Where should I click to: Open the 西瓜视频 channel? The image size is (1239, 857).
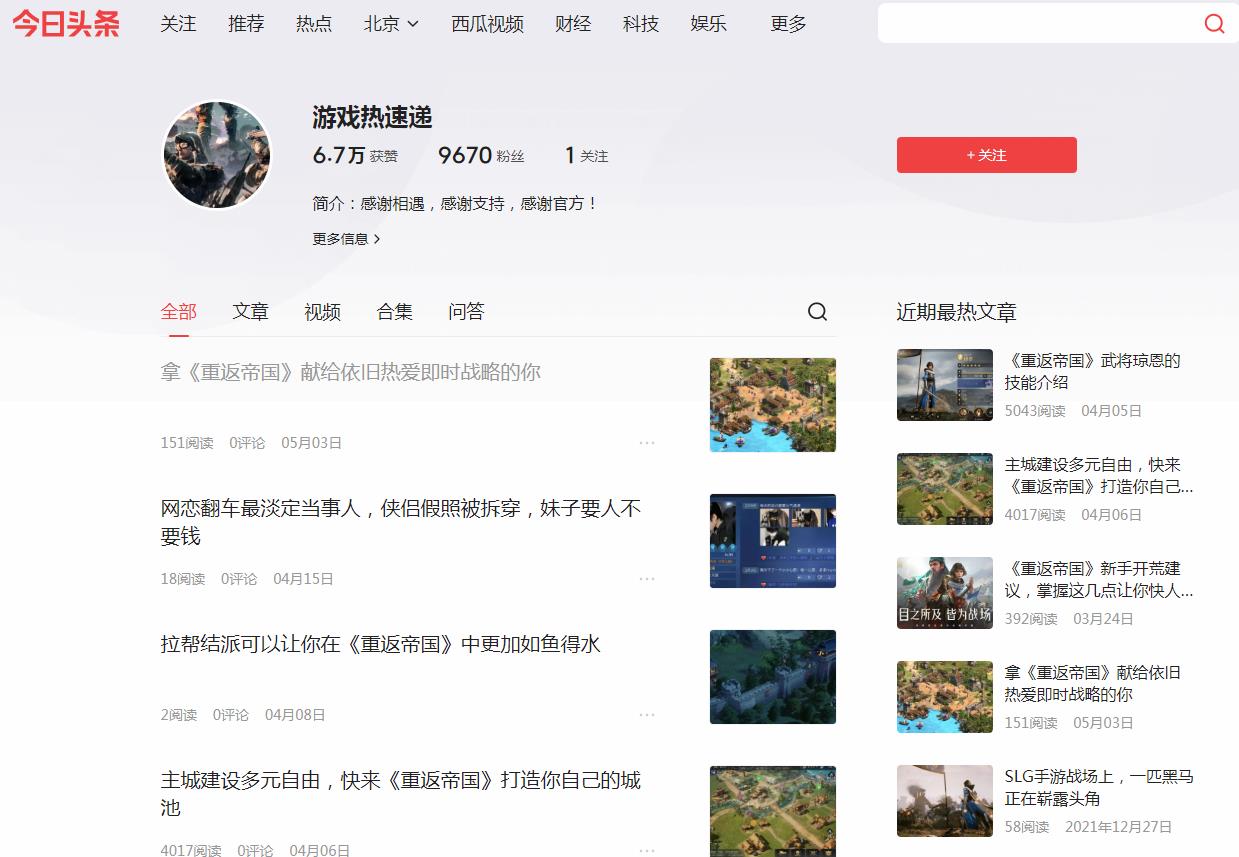(487, 24)
